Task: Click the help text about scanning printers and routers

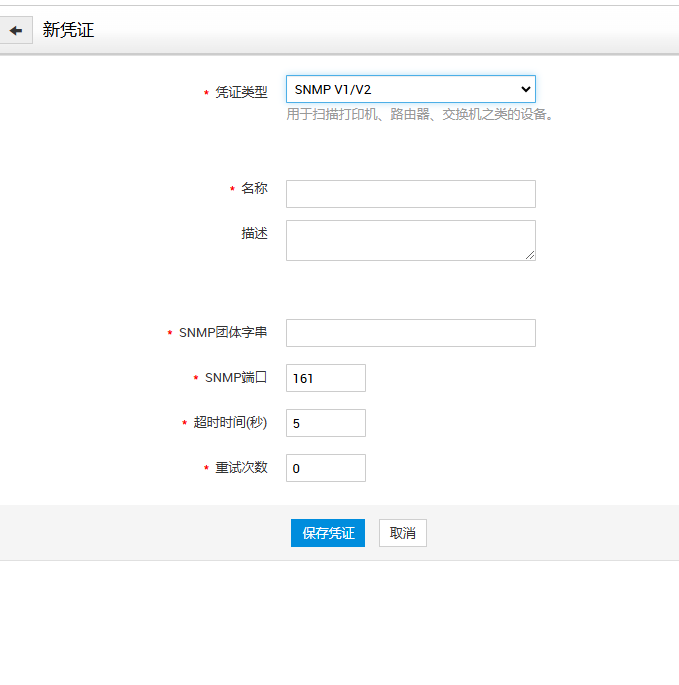Action: point(420,114)
